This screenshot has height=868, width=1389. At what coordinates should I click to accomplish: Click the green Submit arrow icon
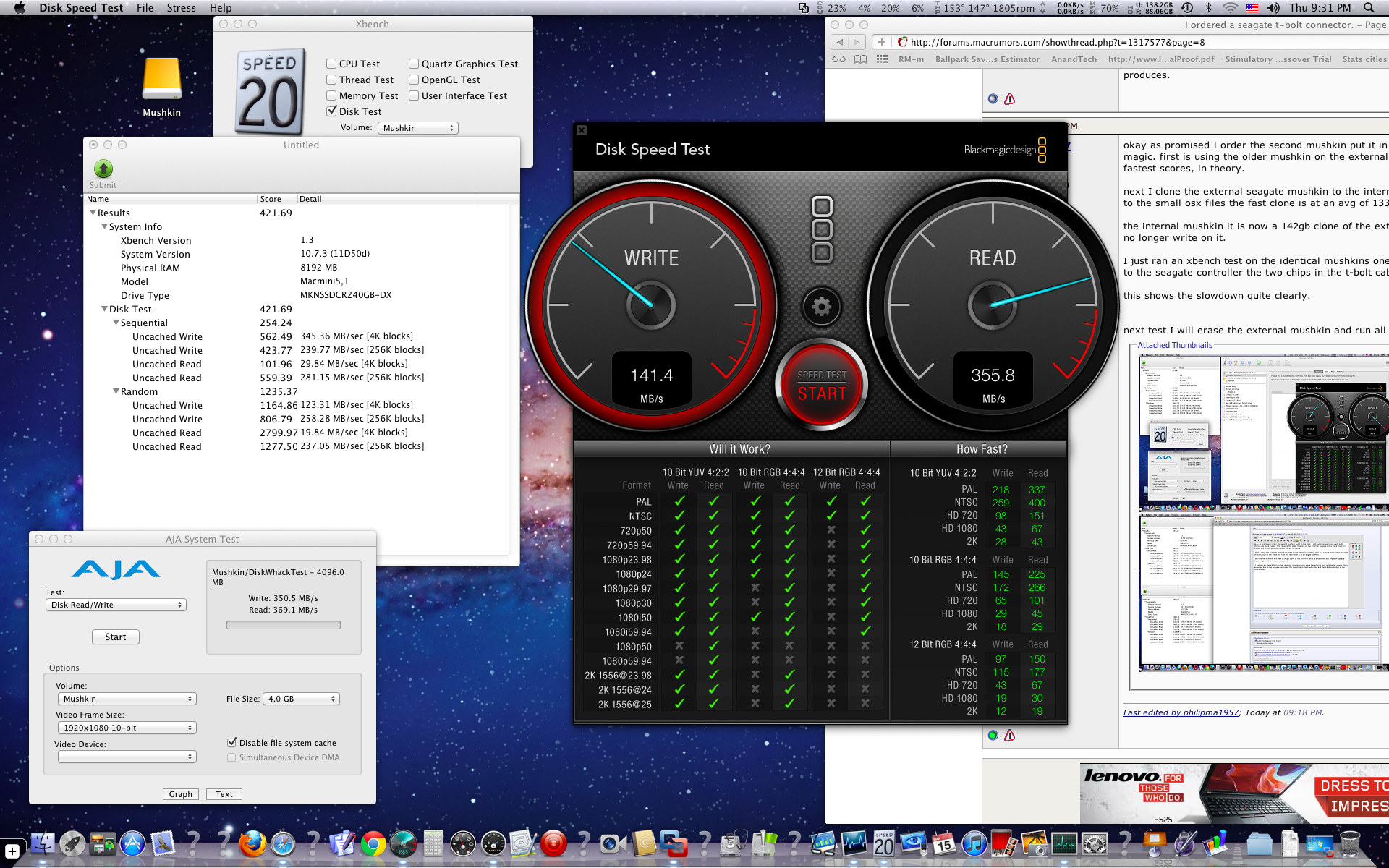click(103, 169)
